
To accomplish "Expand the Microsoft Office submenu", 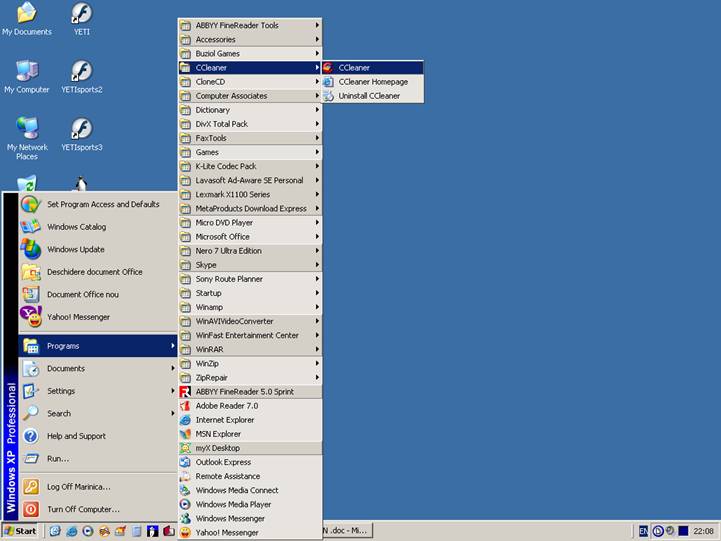I will [x=222, y=237].
